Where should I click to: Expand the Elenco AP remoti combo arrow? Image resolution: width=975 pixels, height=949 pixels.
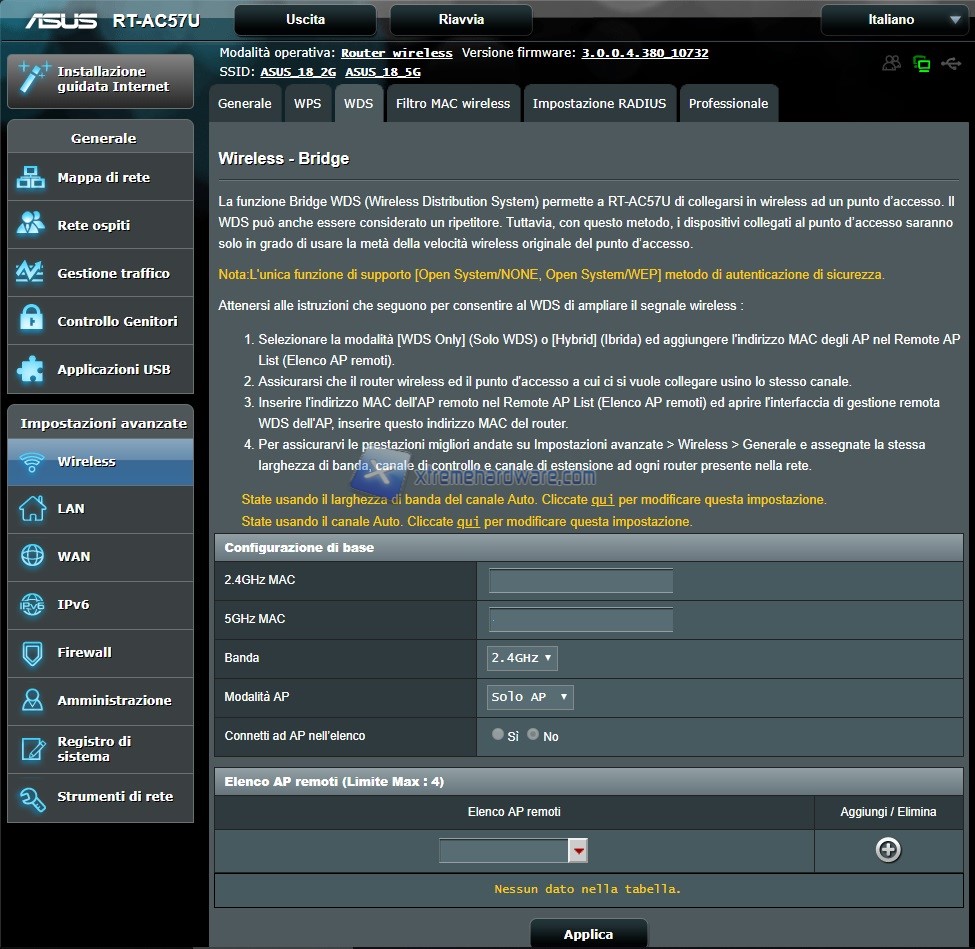pyautogui.click(x=578, y=851)
